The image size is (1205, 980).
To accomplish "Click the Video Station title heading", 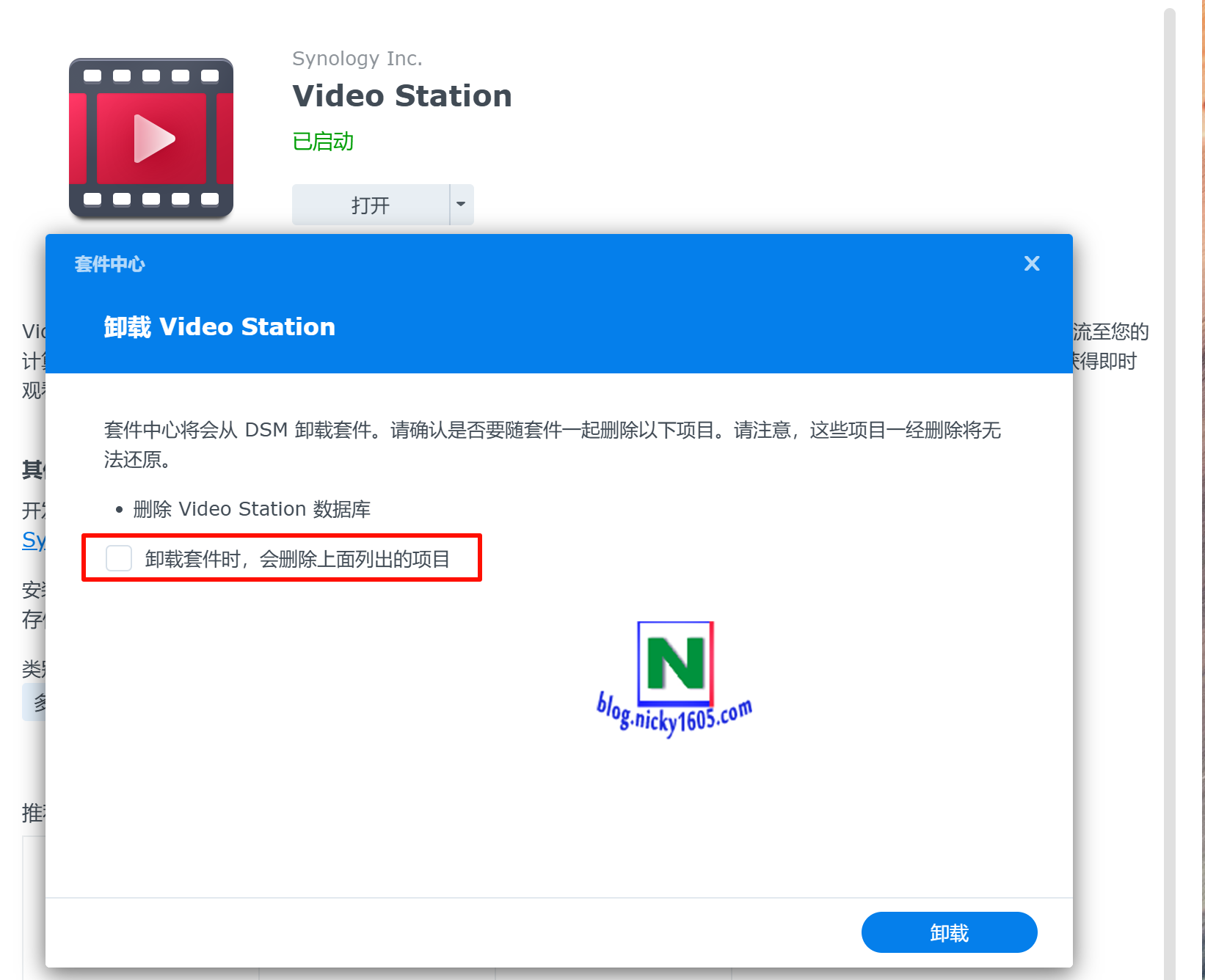I will [402, 96].
